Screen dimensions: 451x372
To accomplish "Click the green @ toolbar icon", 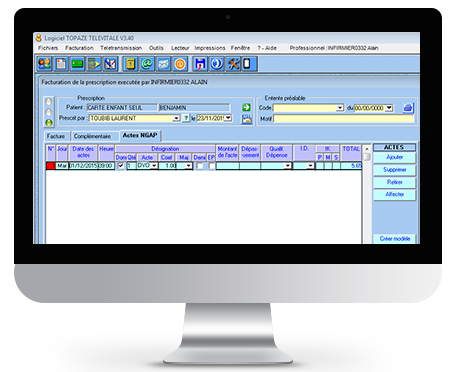I will pyautogui.click(x=147, y=64).
